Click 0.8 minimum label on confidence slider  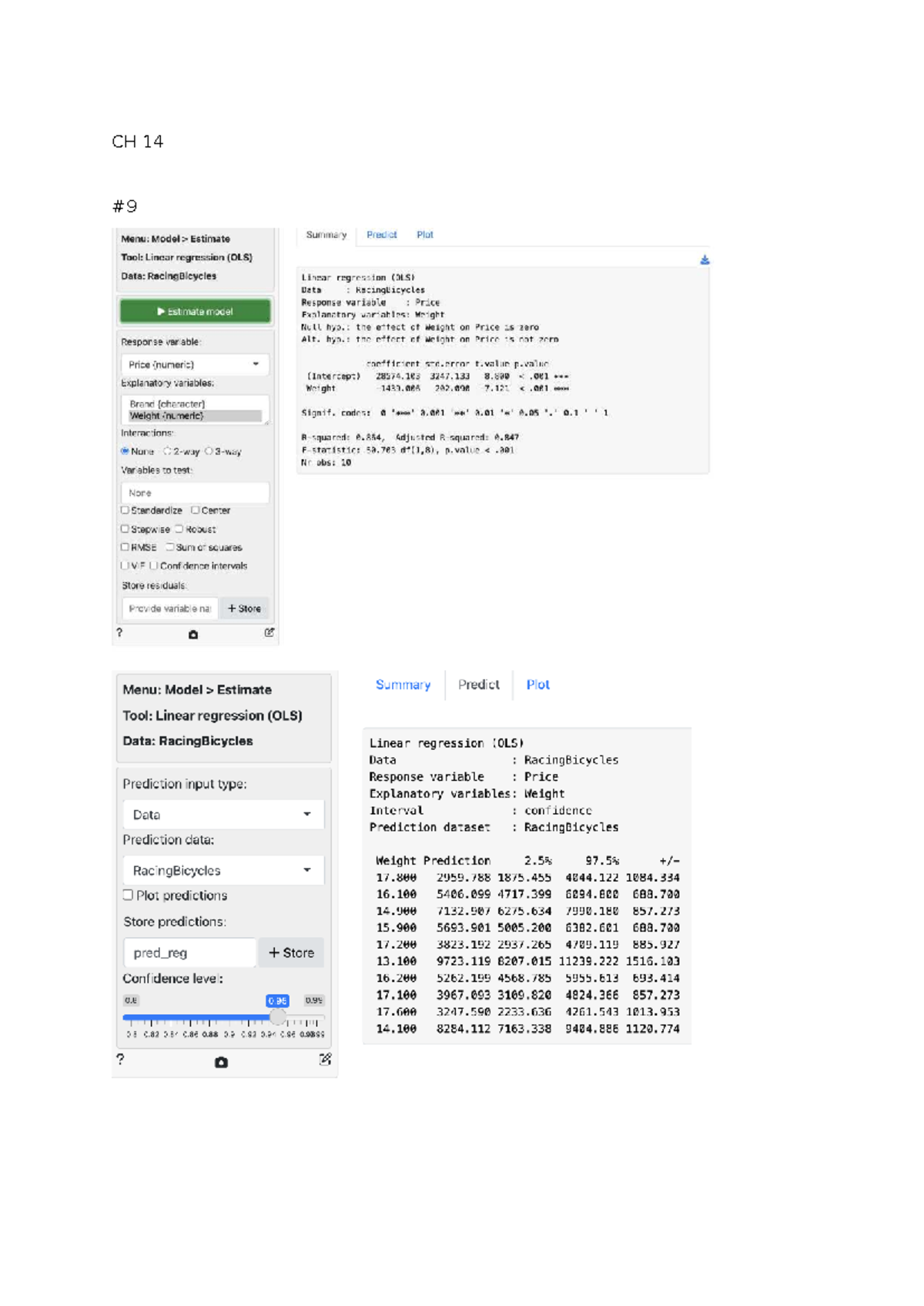[x=131, y=1000]
